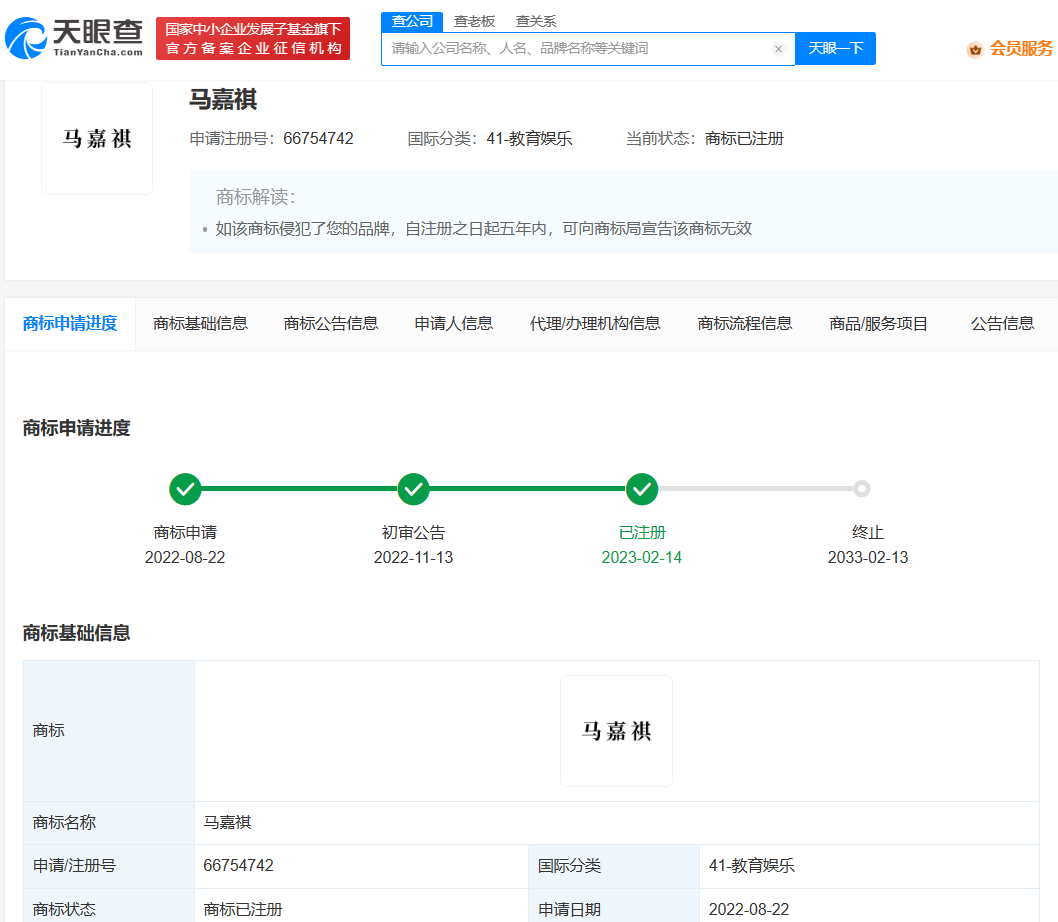Switch to the 商品/服务项目 tab
The height and width of the screenshot is (922, 1058).
point(879,323)
